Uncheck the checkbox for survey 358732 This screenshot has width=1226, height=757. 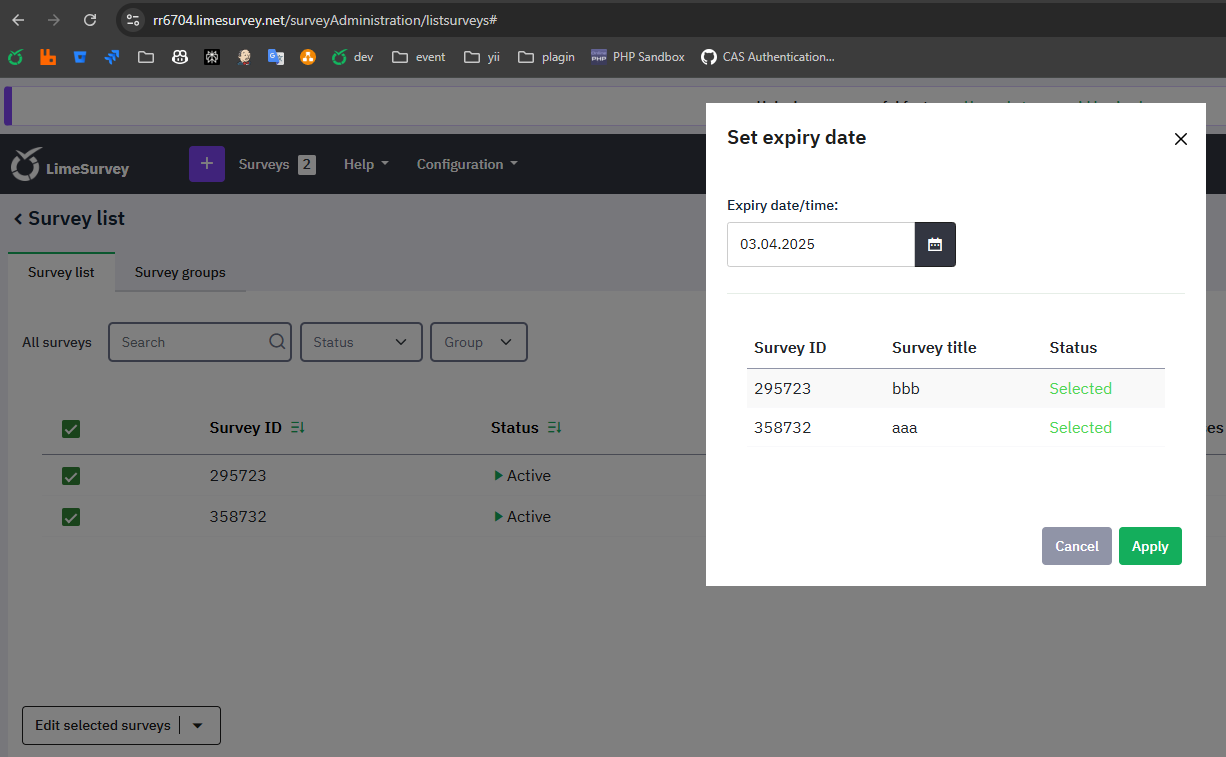[71, 517]
